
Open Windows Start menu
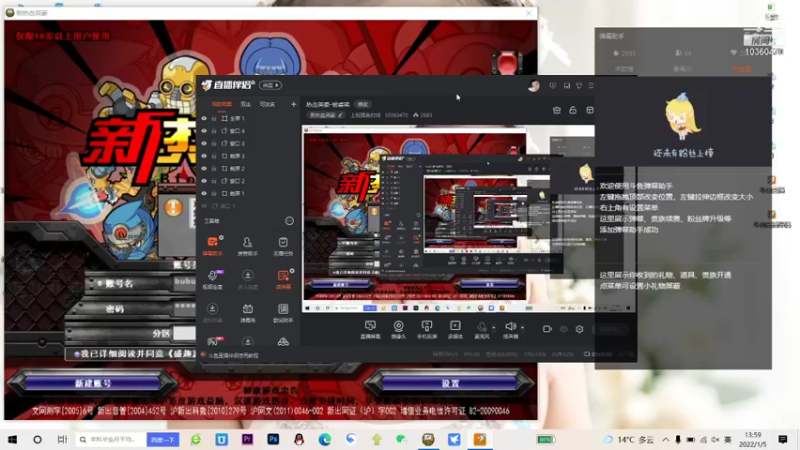[x=12, y=439]
